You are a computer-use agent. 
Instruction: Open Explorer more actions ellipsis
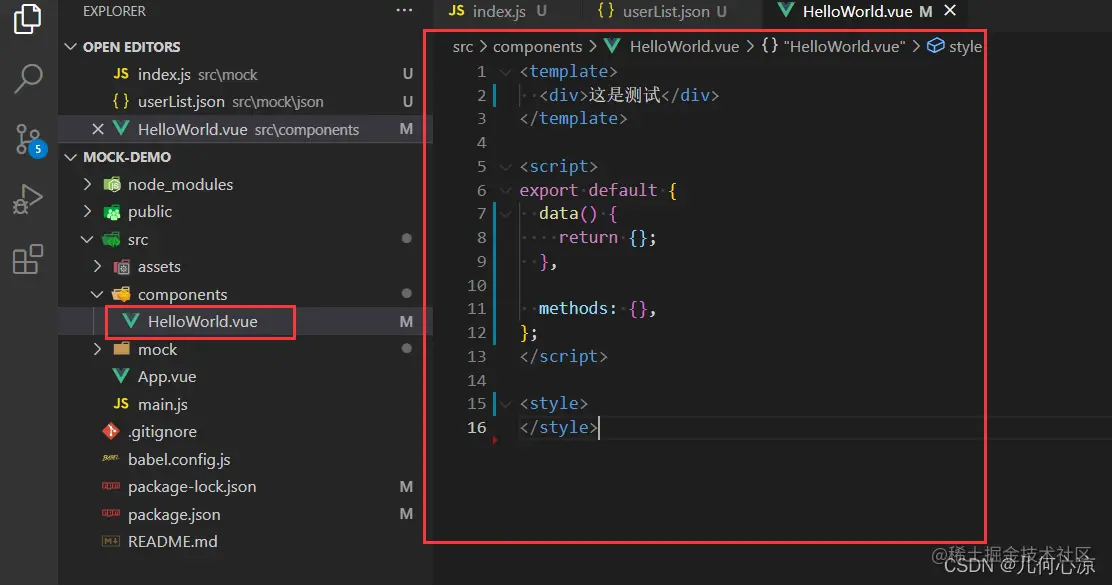(404, 11)
